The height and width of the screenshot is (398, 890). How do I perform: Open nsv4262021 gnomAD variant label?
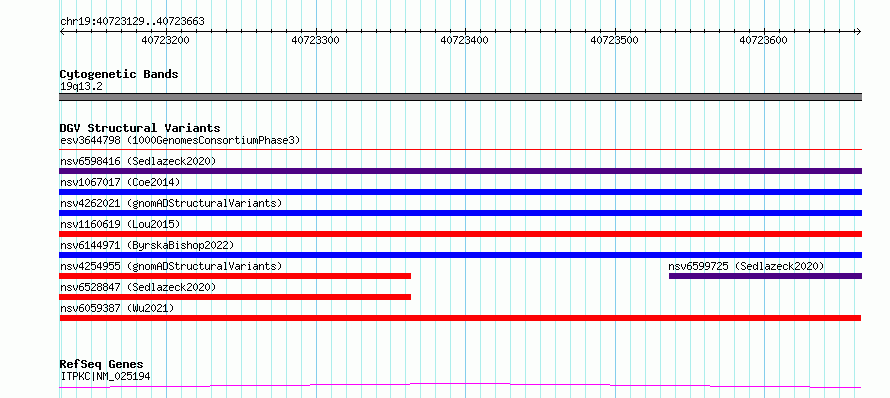point(171,203)
